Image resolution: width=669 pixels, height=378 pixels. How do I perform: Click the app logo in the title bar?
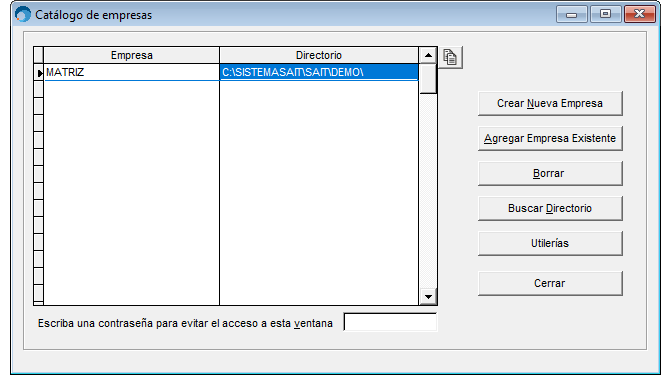point(23,15)
